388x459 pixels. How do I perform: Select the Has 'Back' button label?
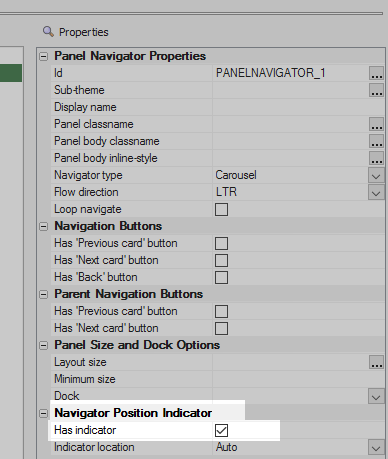tap(96, 277)
